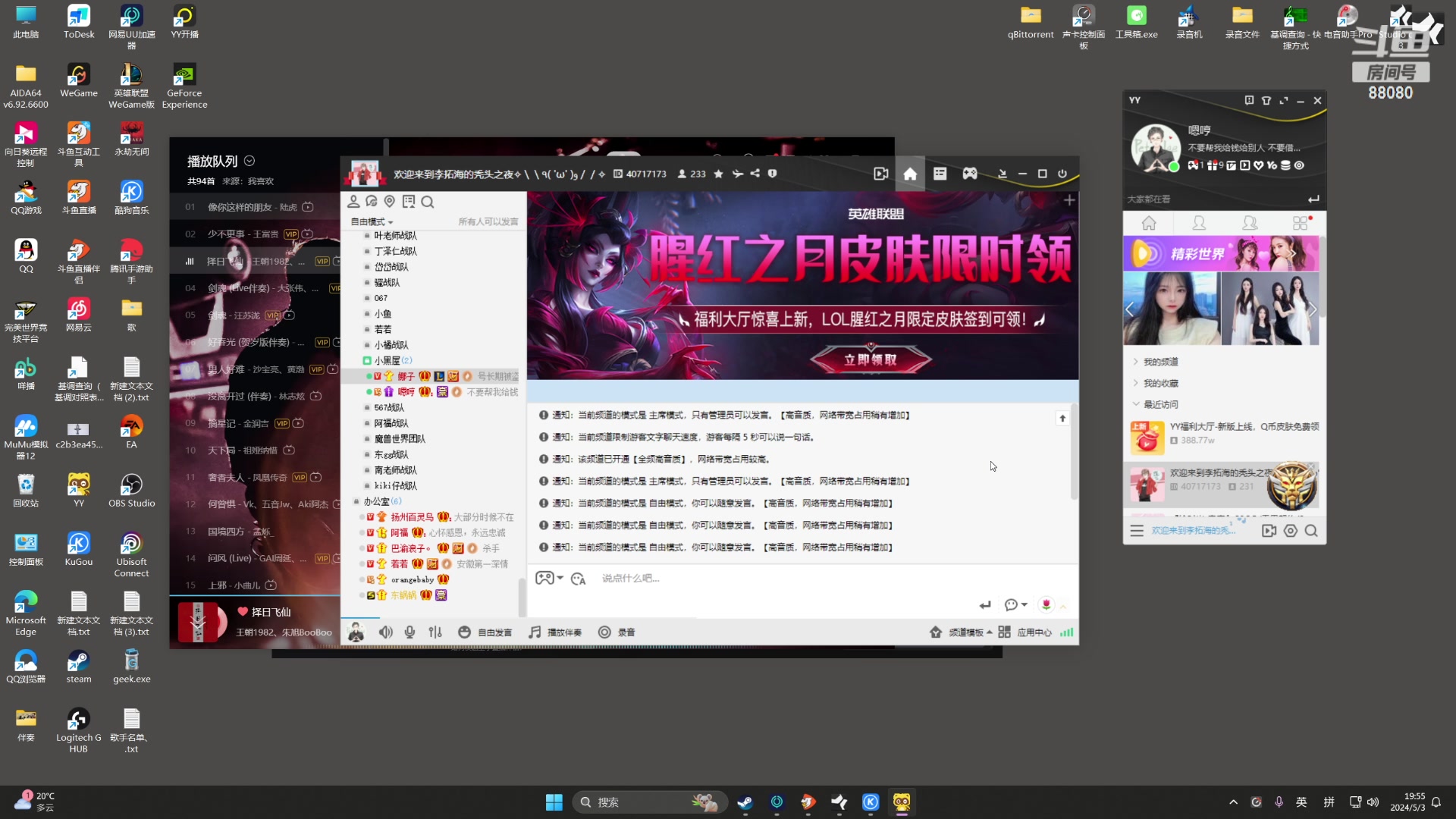This screenshot has width=1456, height=819.
Task: Toggle the speaker volume icon in the channel bar
Action: [x=386, y=632]
